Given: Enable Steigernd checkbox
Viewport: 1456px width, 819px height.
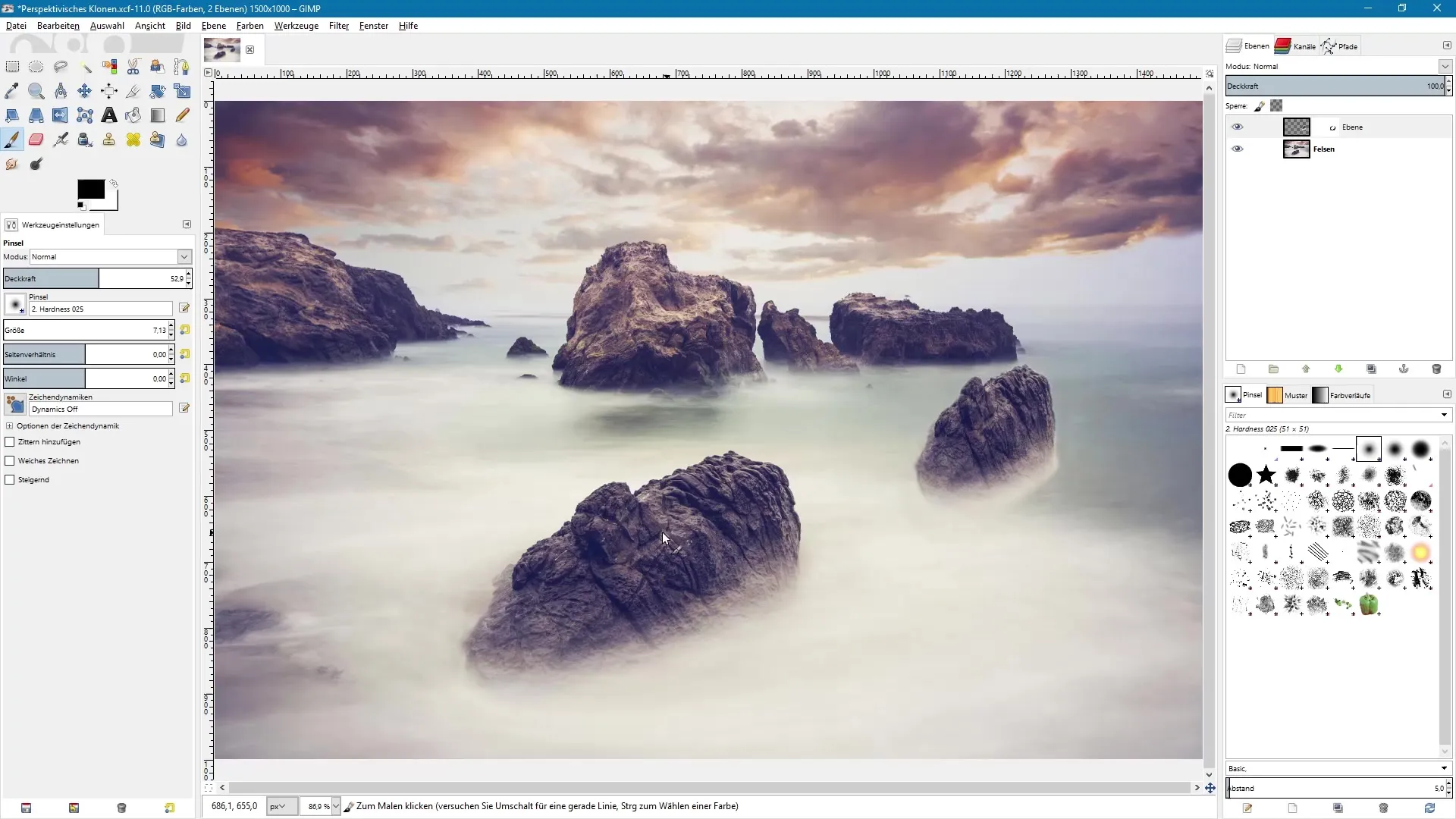Looking at the screenshot, I should point(10,480).
